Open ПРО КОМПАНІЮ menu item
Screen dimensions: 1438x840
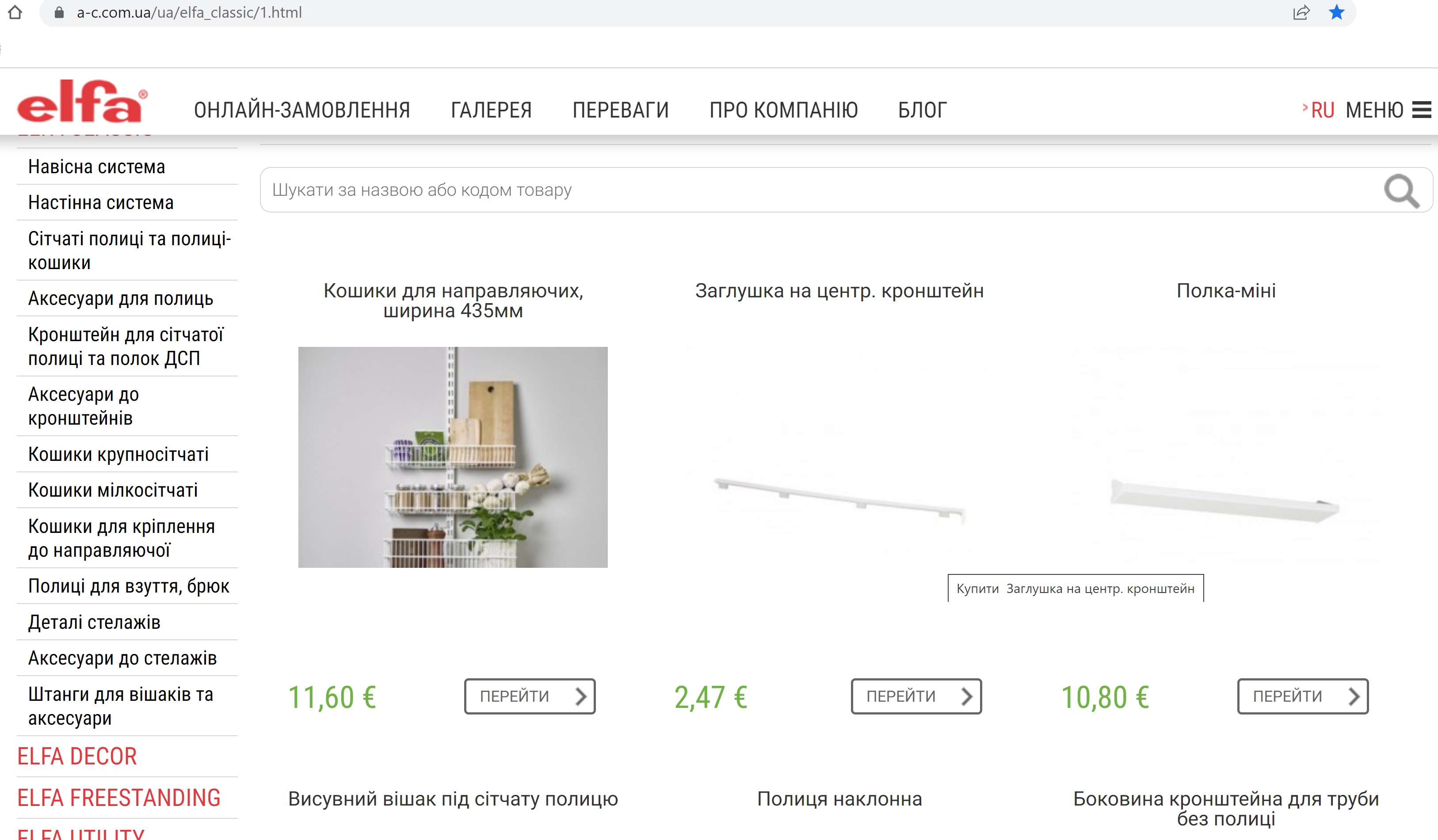[783, 110]
